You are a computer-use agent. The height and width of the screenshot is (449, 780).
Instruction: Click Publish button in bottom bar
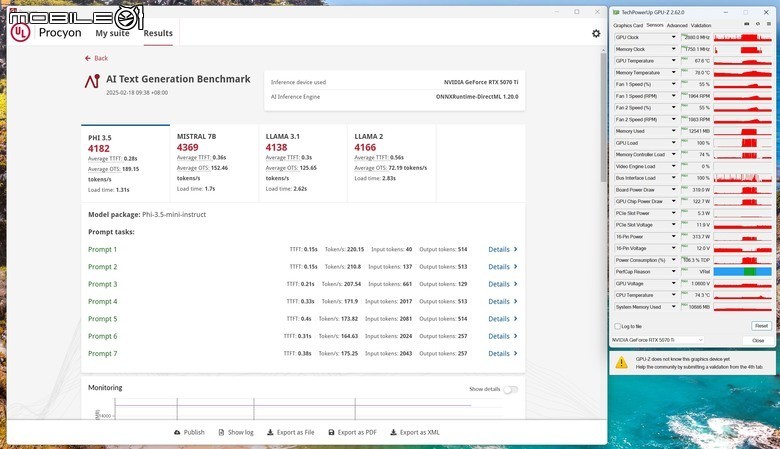(189, 433)
